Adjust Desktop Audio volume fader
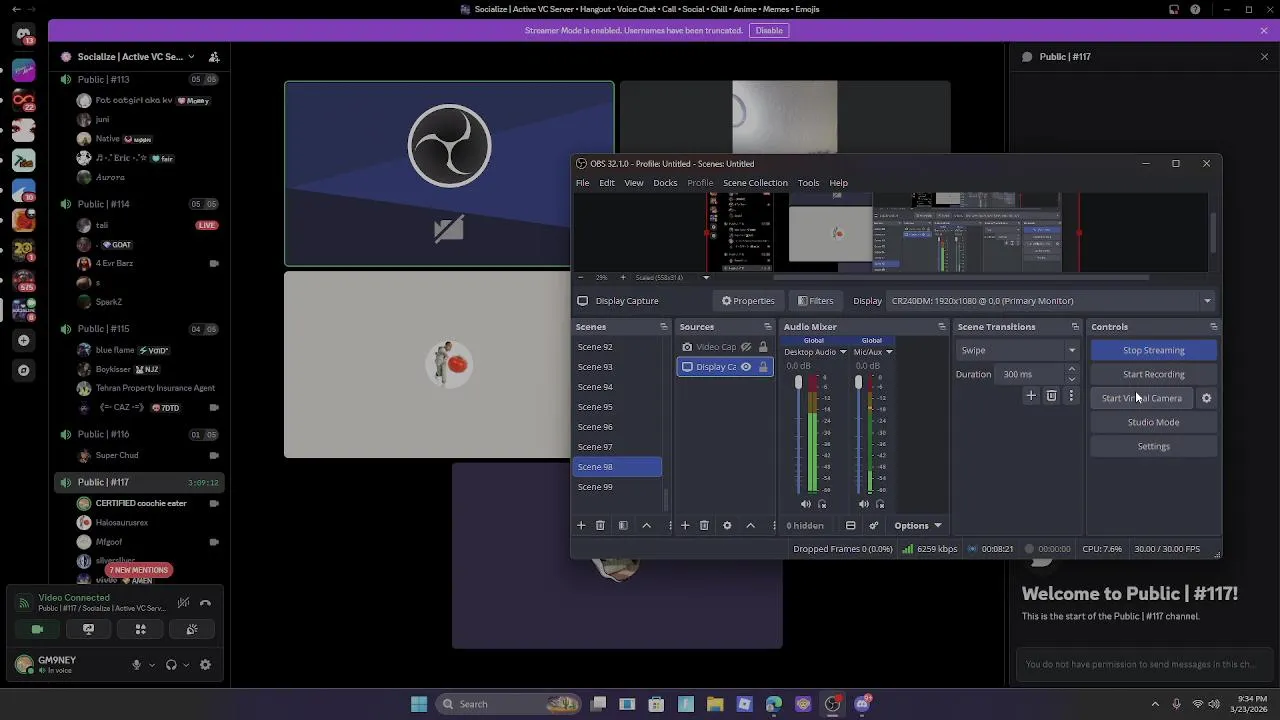 pos(798,383)
